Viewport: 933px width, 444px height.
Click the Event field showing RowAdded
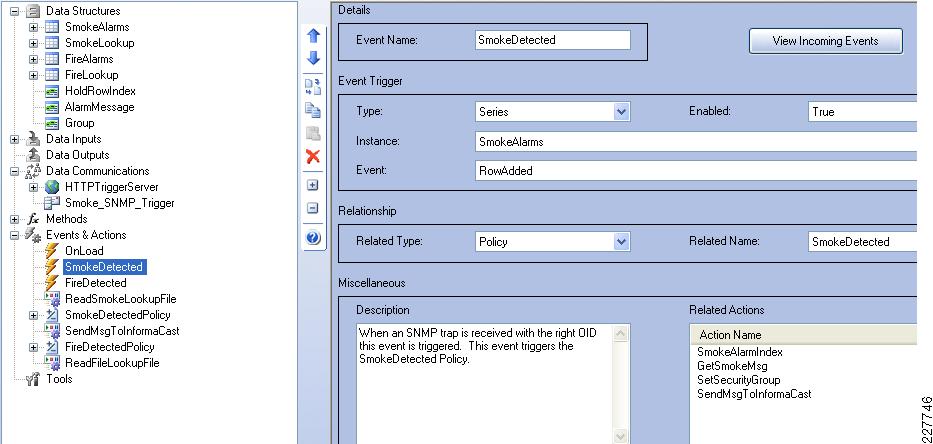[696, 171]
